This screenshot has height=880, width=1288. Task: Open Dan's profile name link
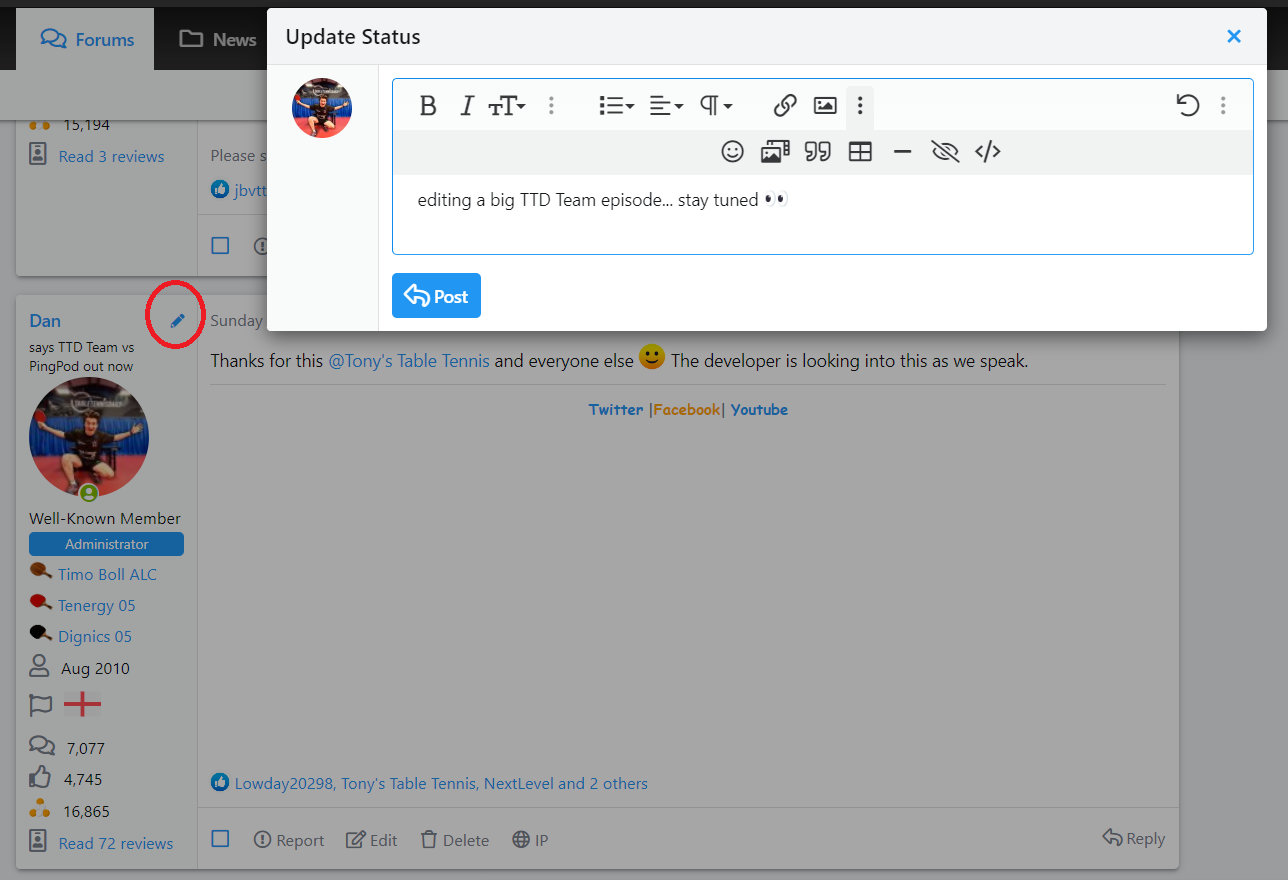pyautogui.click(x=45, y=321)
